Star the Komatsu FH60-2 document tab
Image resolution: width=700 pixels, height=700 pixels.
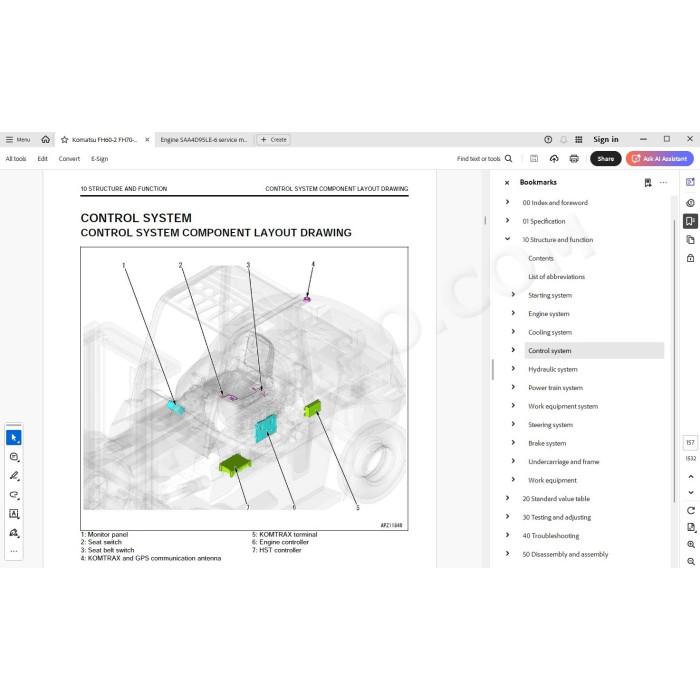(64, 140)
